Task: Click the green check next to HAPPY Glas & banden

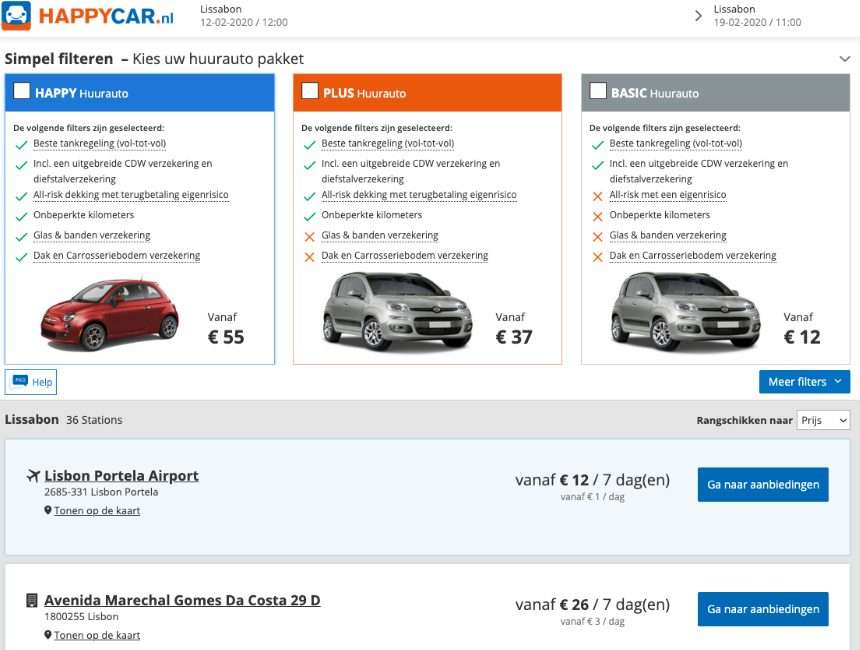Action: (21, 237)
